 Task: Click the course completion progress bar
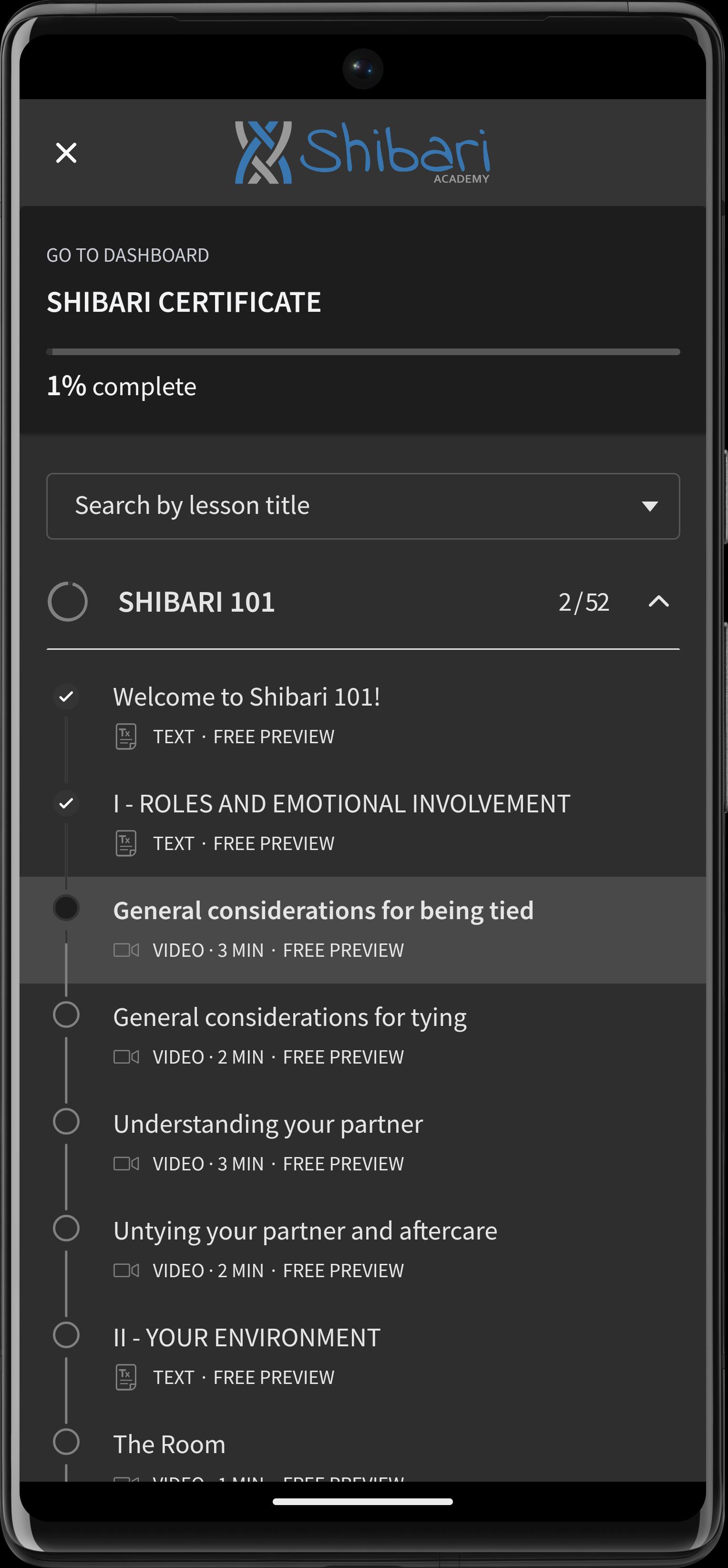click(363, 352)
